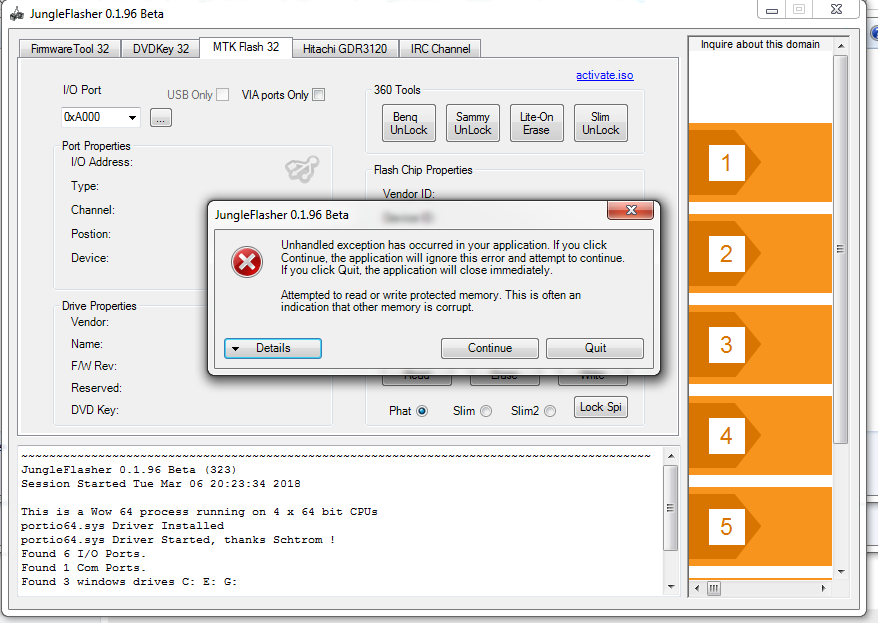Click the Sammy UnLock button
878x623 pixels.
tap(473, 123)
